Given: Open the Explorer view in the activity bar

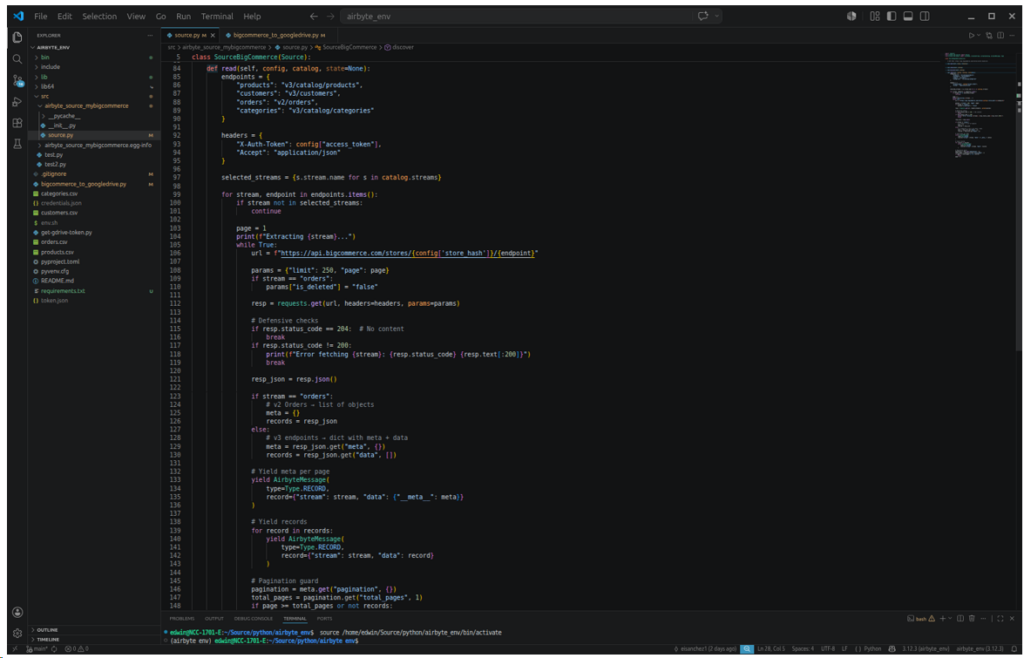Looking at the screenshot, I should 18,37.
